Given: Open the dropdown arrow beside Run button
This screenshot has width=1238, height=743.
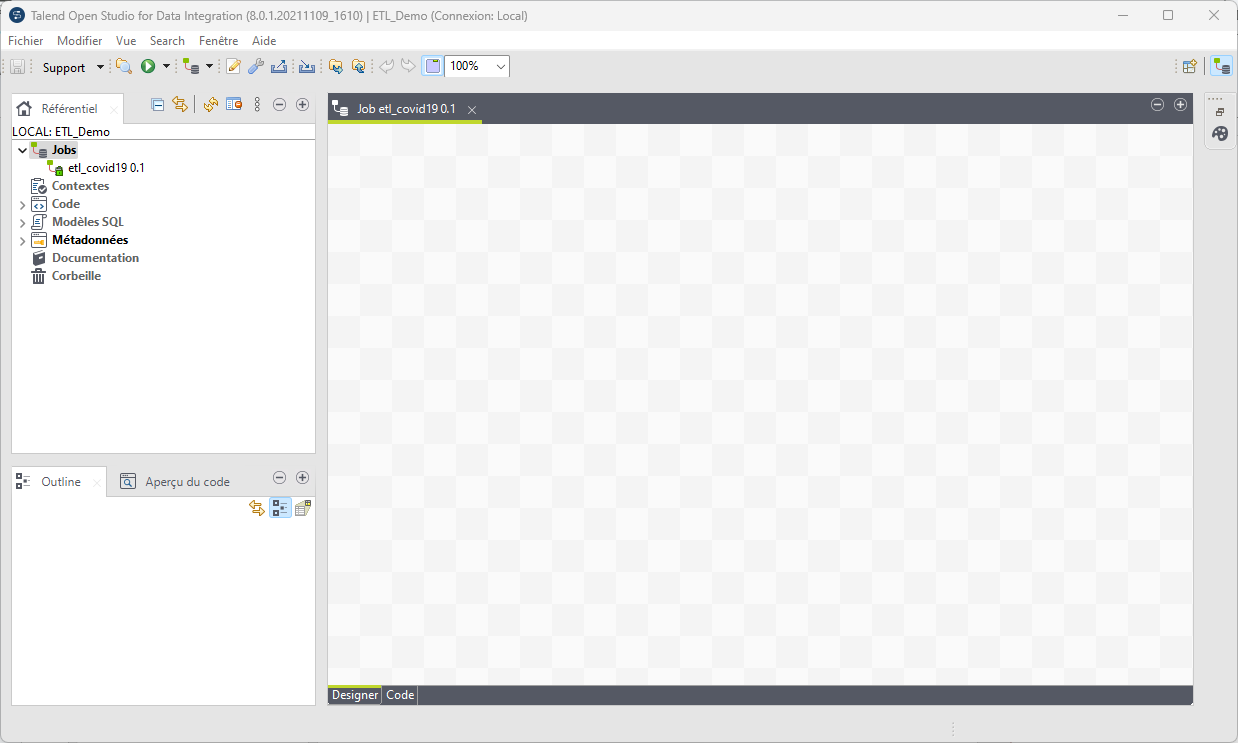Looking at the screenshot, I should pos(166,67).
